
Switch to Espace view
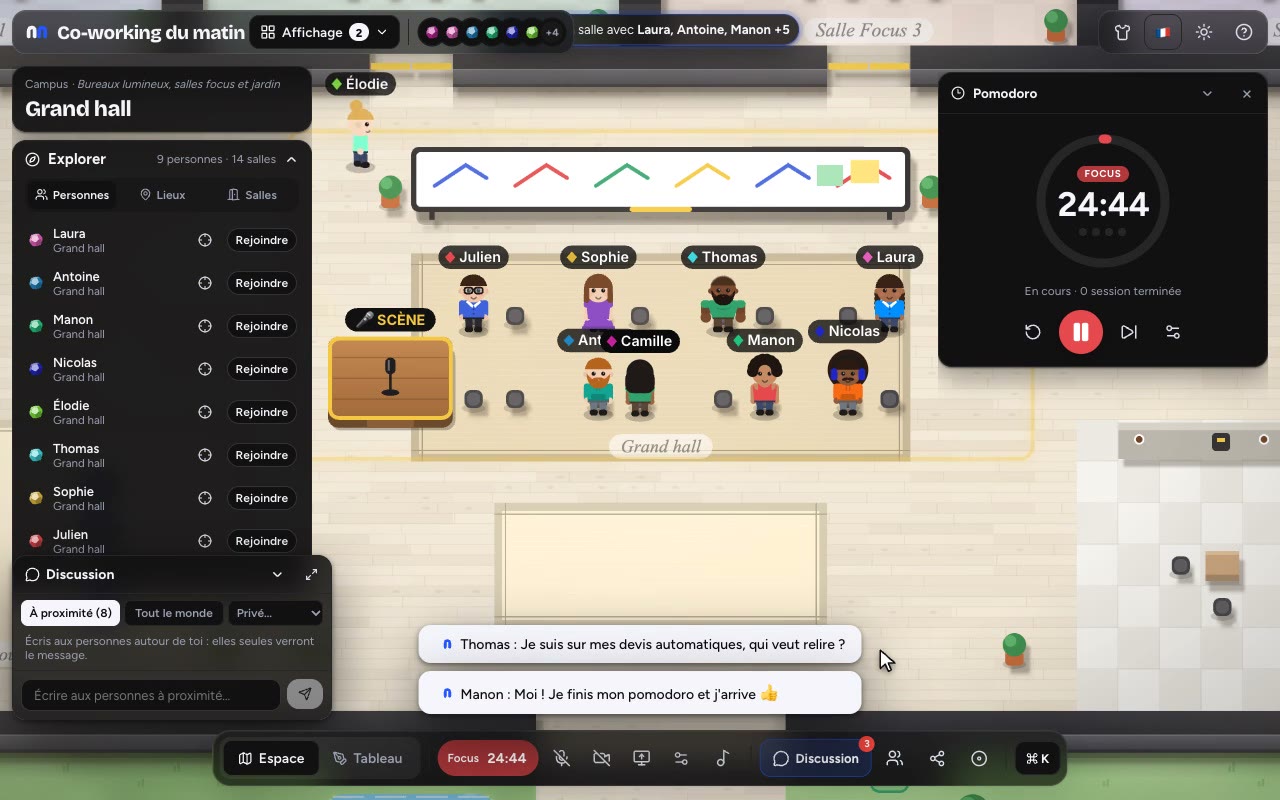(271, 758)
